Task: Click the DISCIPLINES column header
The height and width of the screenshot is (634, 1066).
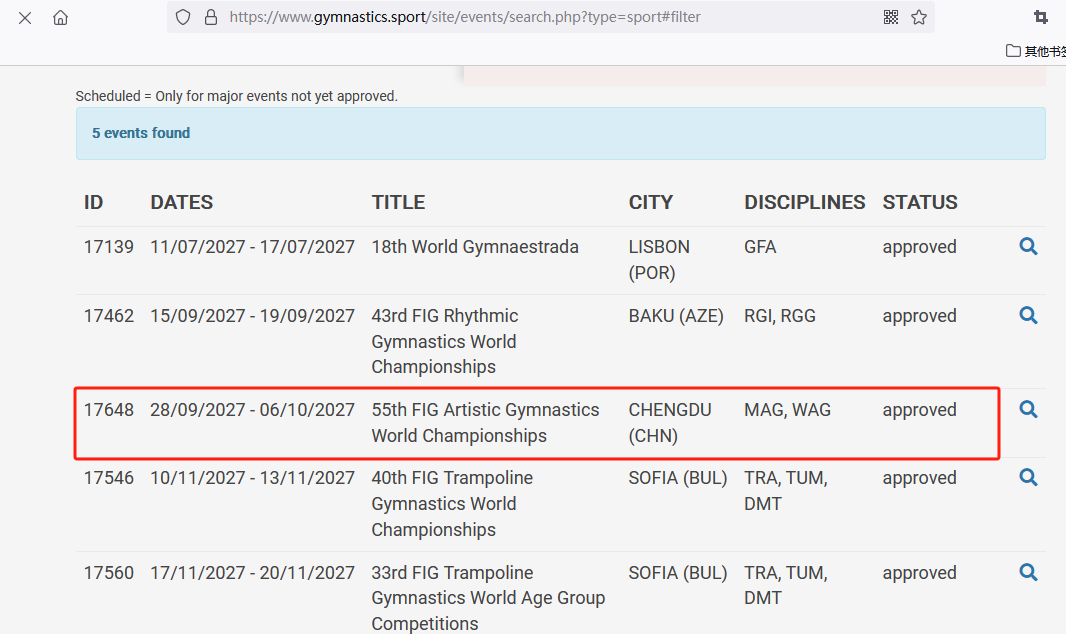Action: 804,202
